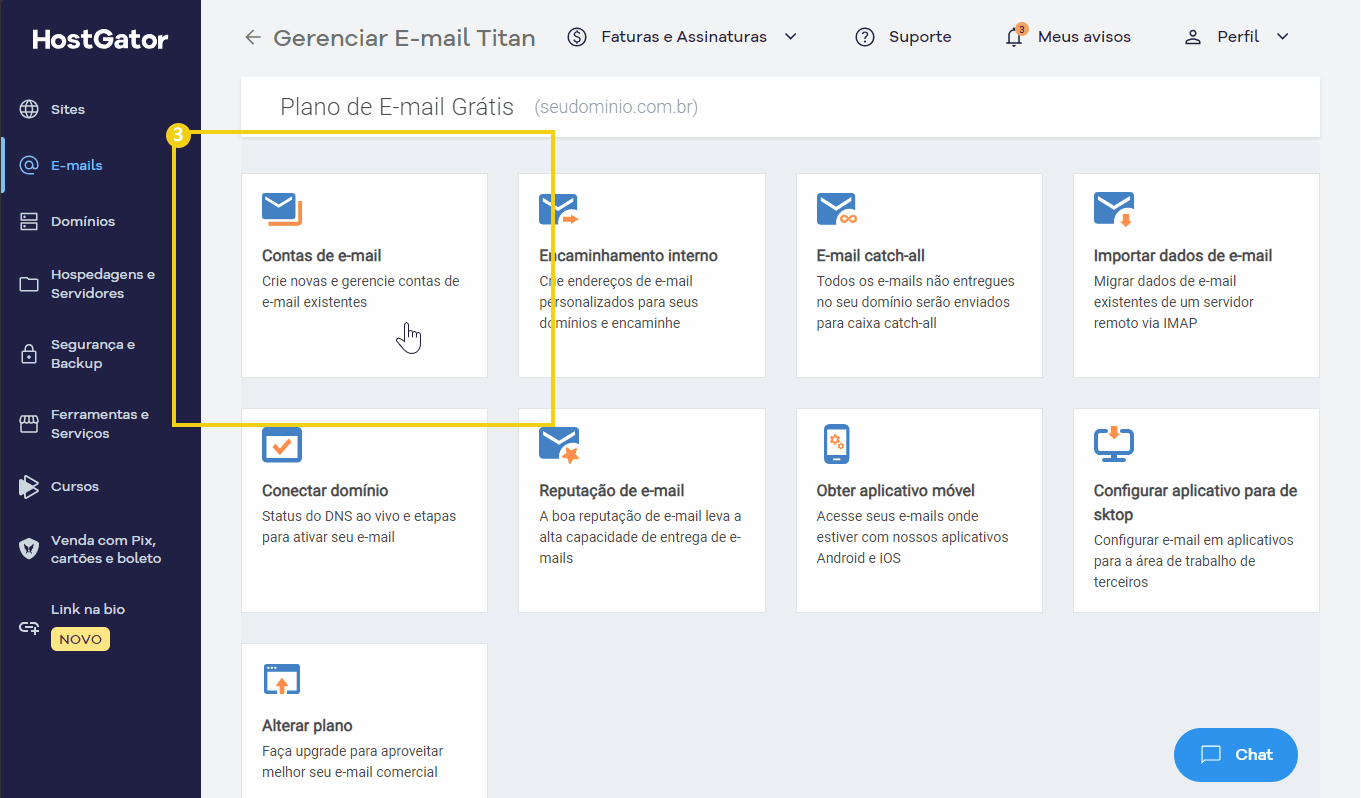Click the NOVO badge
Screen dimensions: 1361x798
tap(80, 639)
